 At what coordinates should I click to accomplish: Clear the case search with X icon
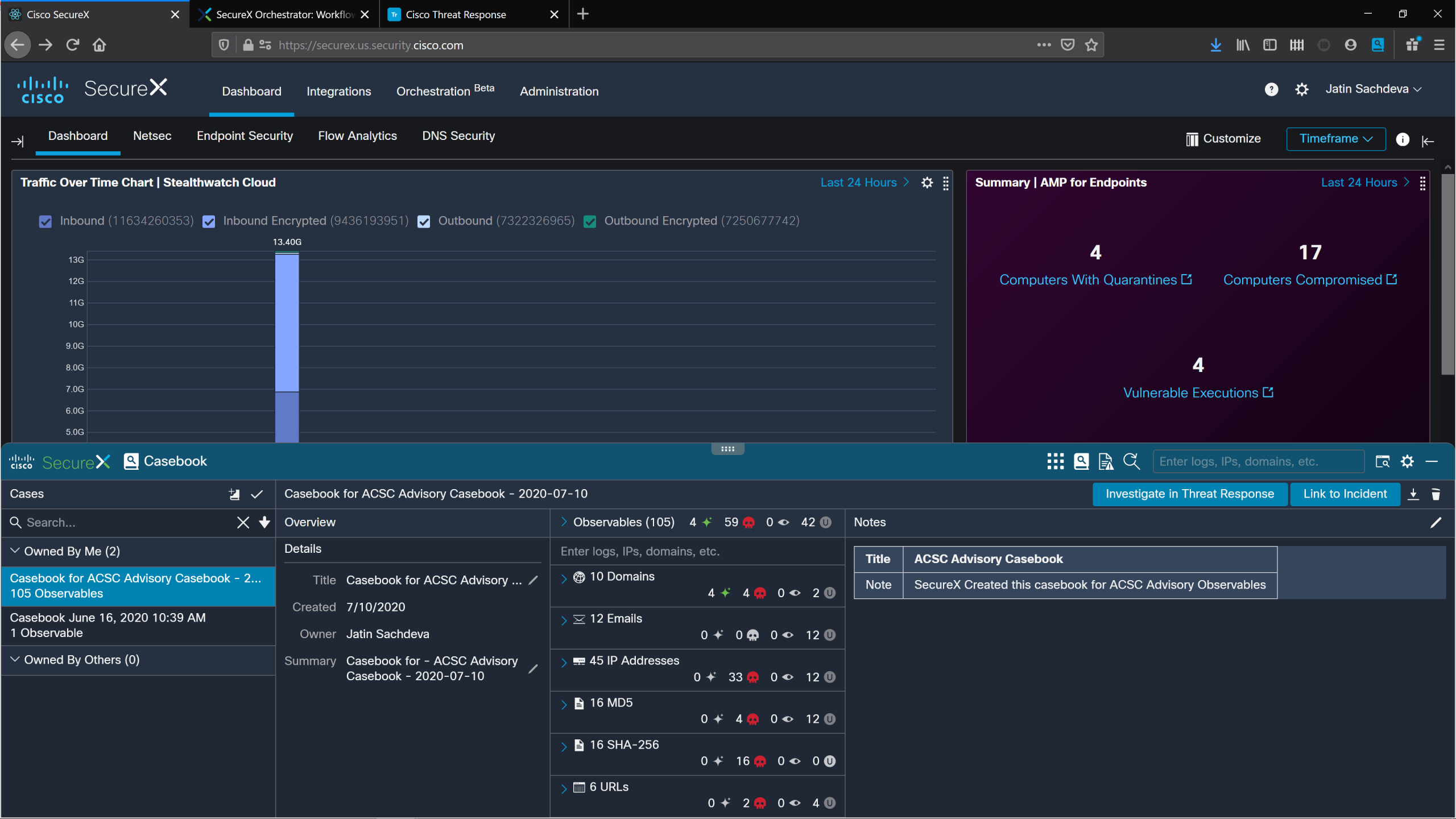[x=243, y=523]
